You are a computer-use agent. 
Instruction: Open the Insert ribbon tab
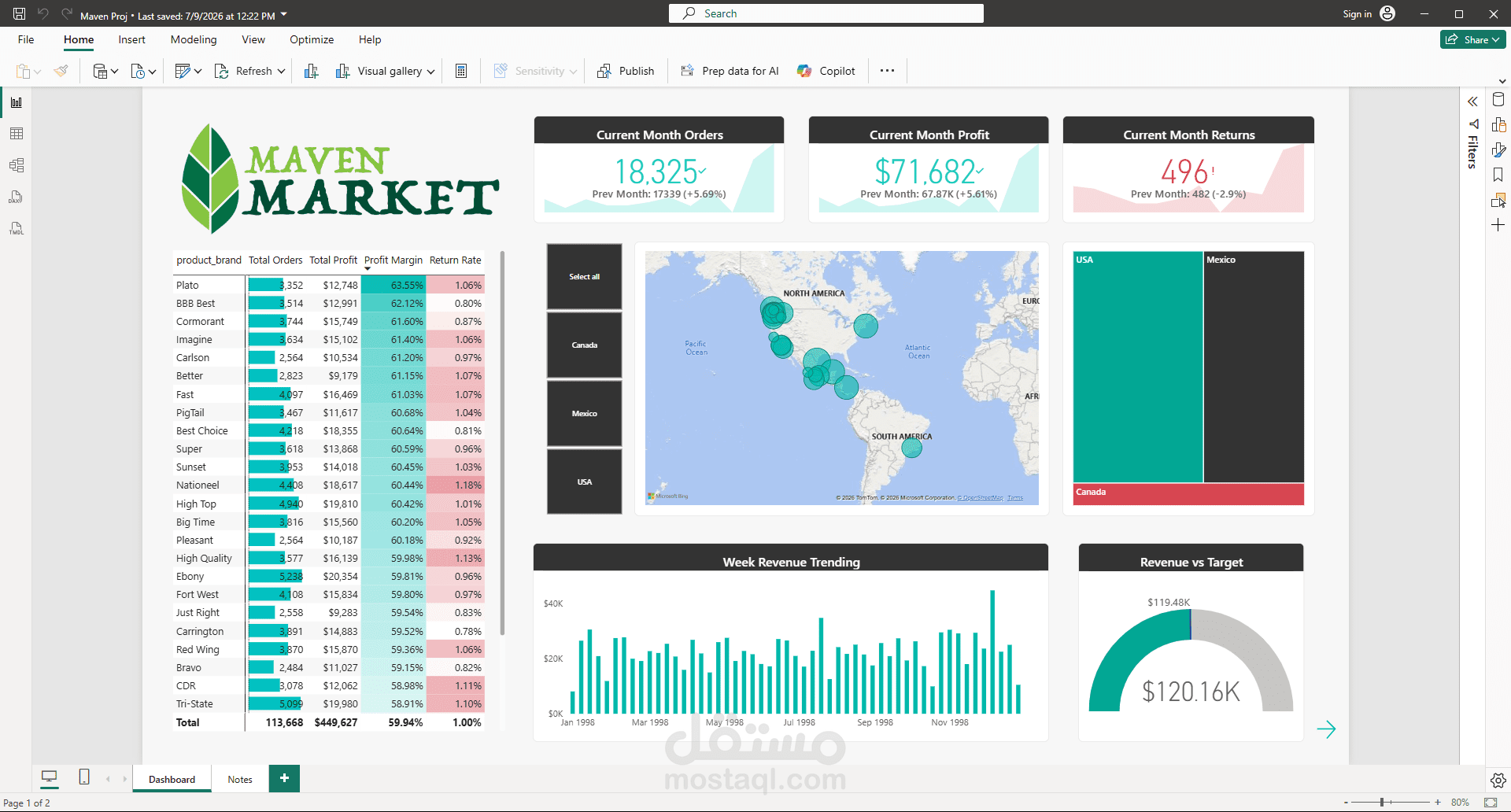click(x=131, y=39)
